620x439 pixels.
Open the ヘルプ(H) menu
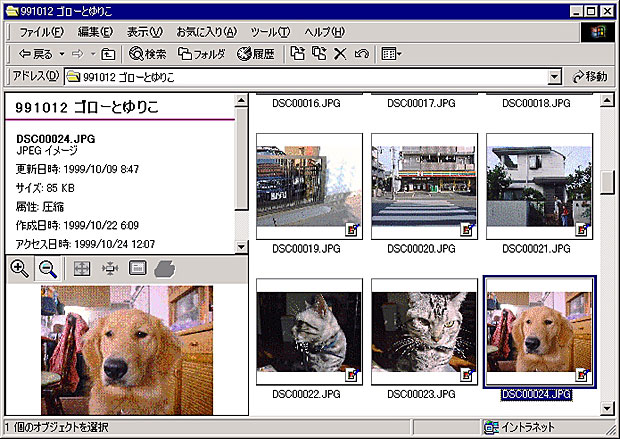pyautogui.click(x=324, y=32)
